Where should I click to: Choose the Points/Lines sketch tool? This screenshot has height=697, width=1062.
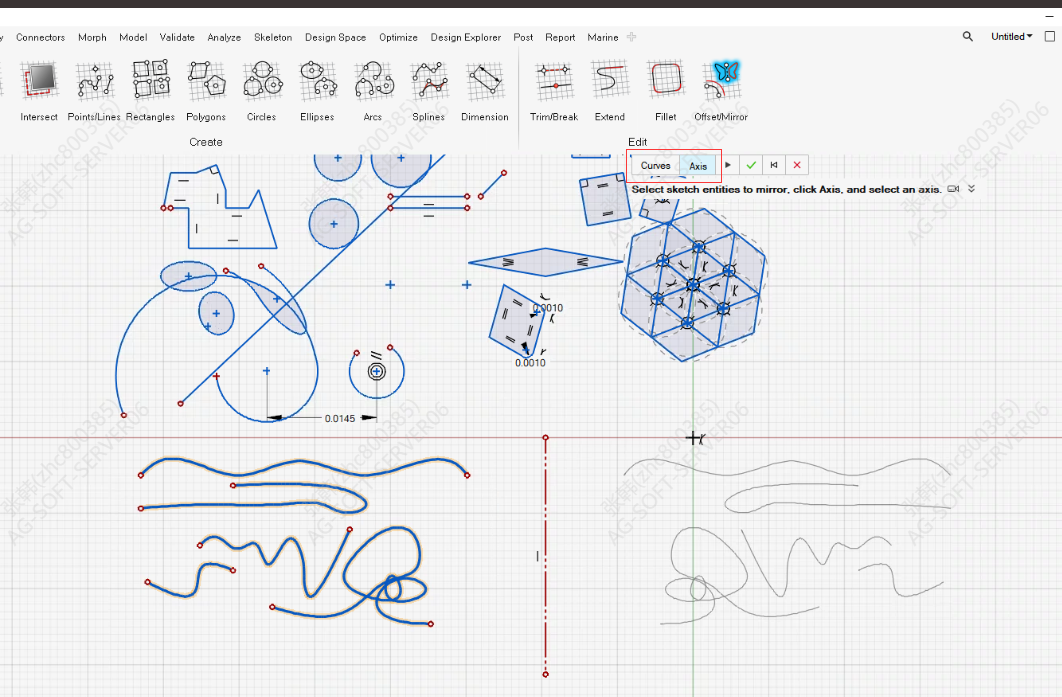[x=96, y=80]
